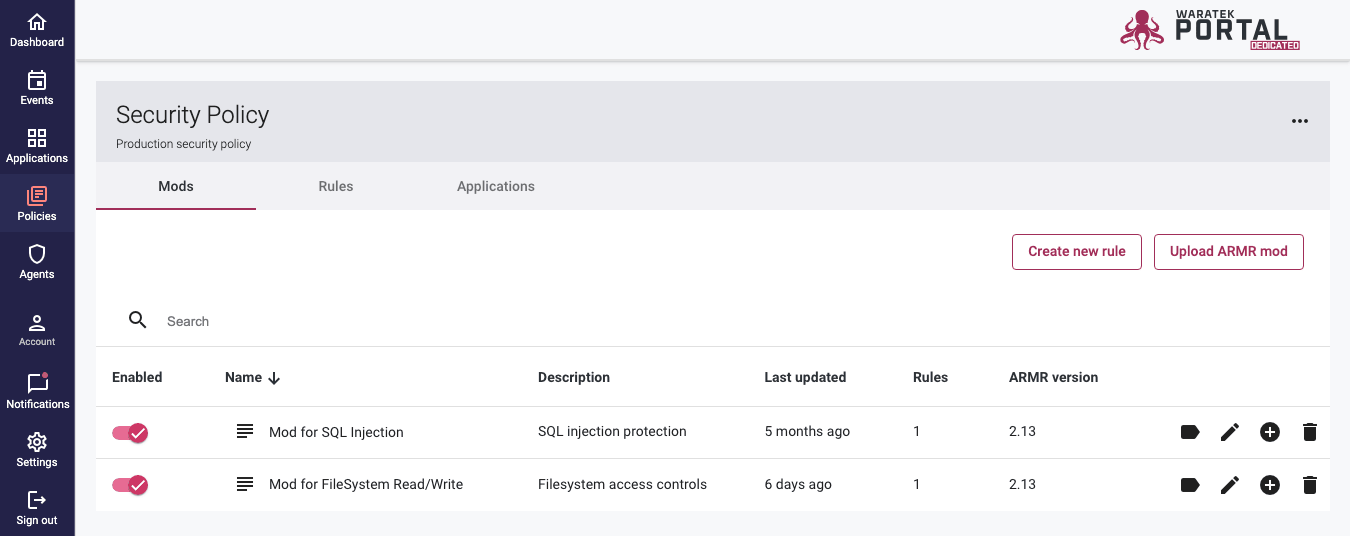
Task: Toggle sort arrow next to Name column
Action: tap(274, 378)
